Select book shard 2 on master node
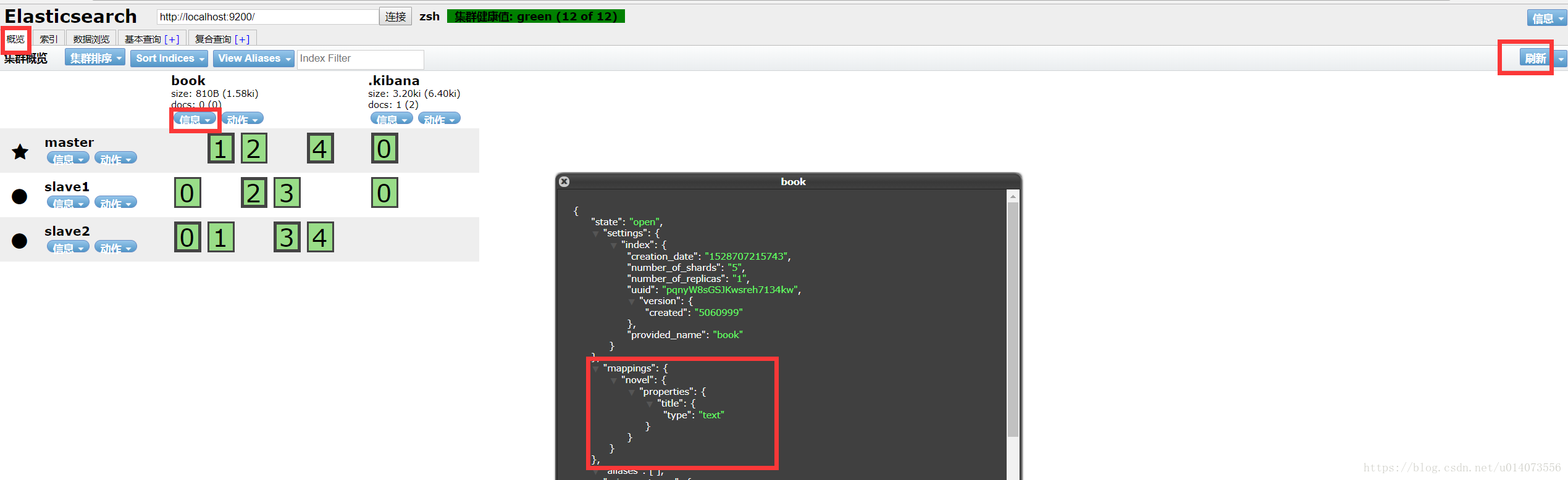This screenshot has width=1568, height=480. [254, 149]
